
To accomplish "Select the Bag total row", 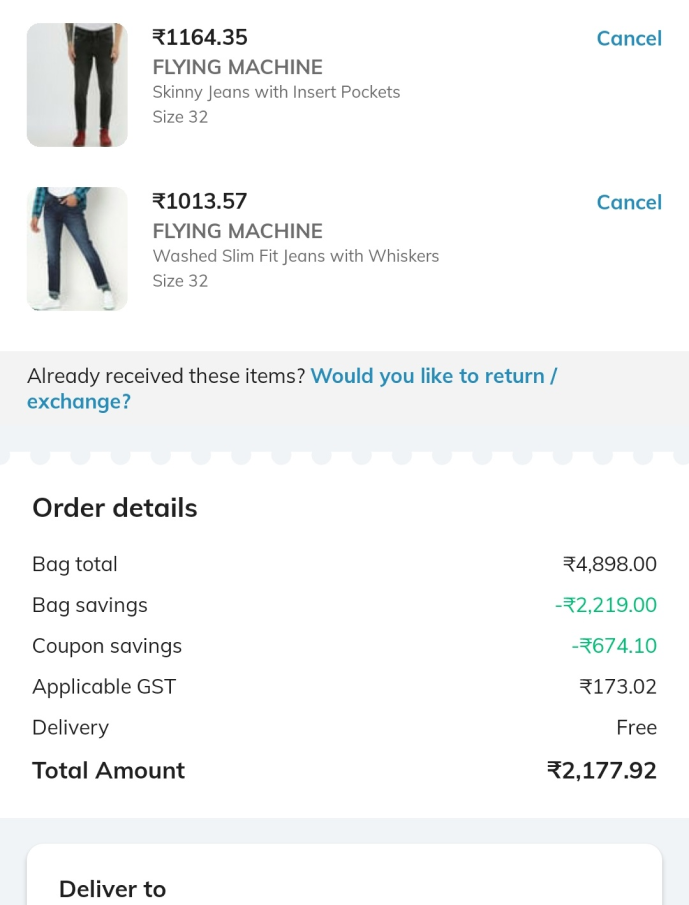I will click(x=74, y=564).
